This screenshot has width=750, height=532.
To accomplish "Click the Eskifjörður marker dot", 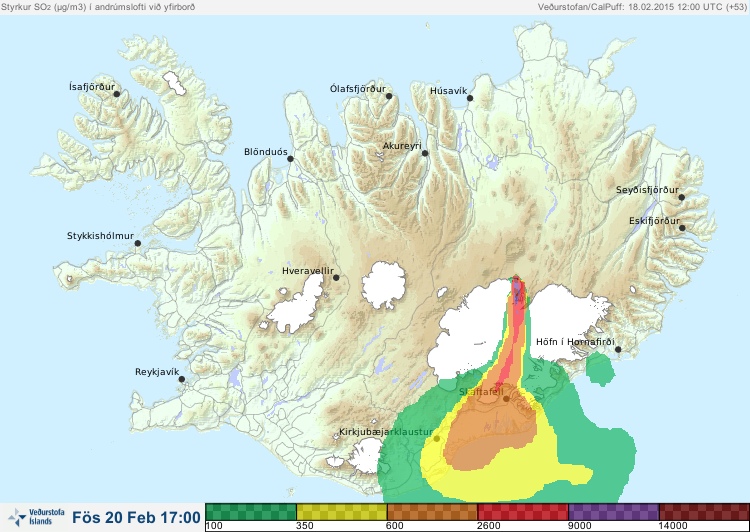I will click(682, 228).
